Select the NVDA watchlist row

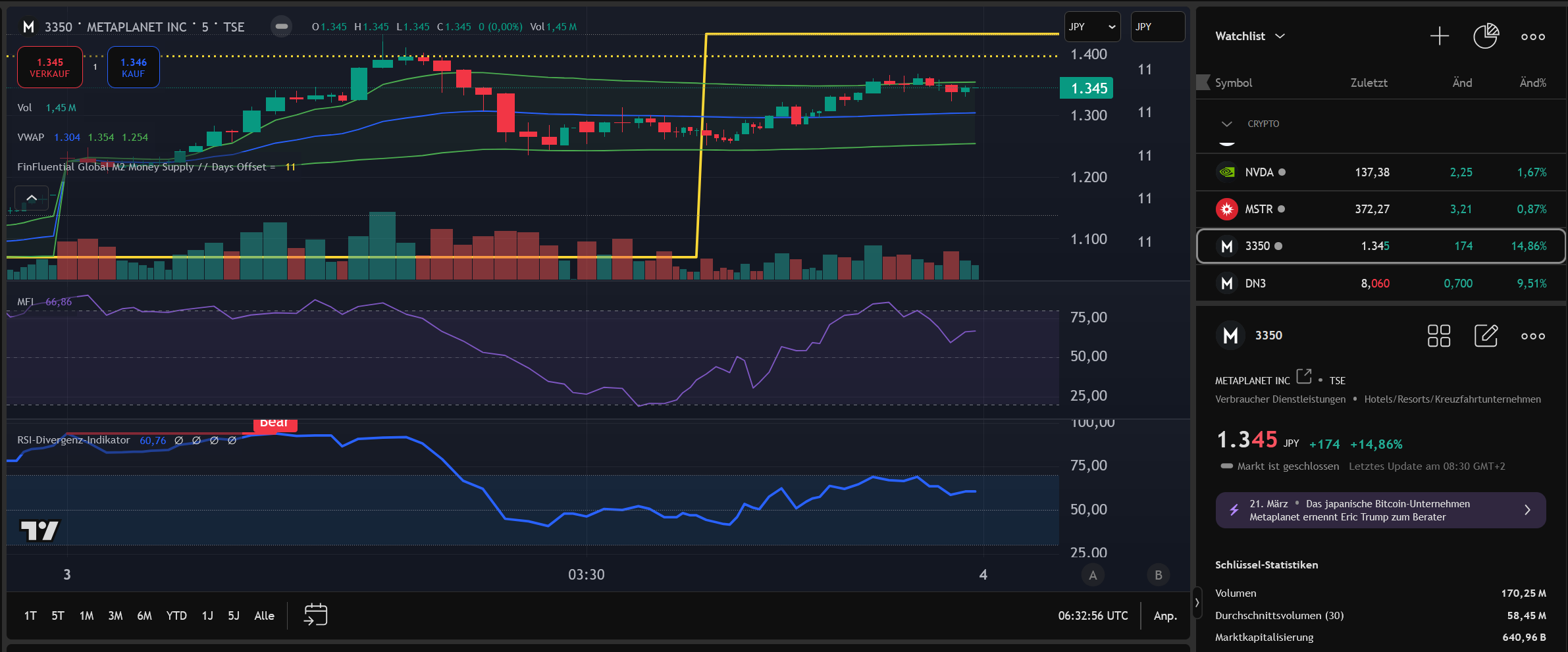tap(1380, 172)
